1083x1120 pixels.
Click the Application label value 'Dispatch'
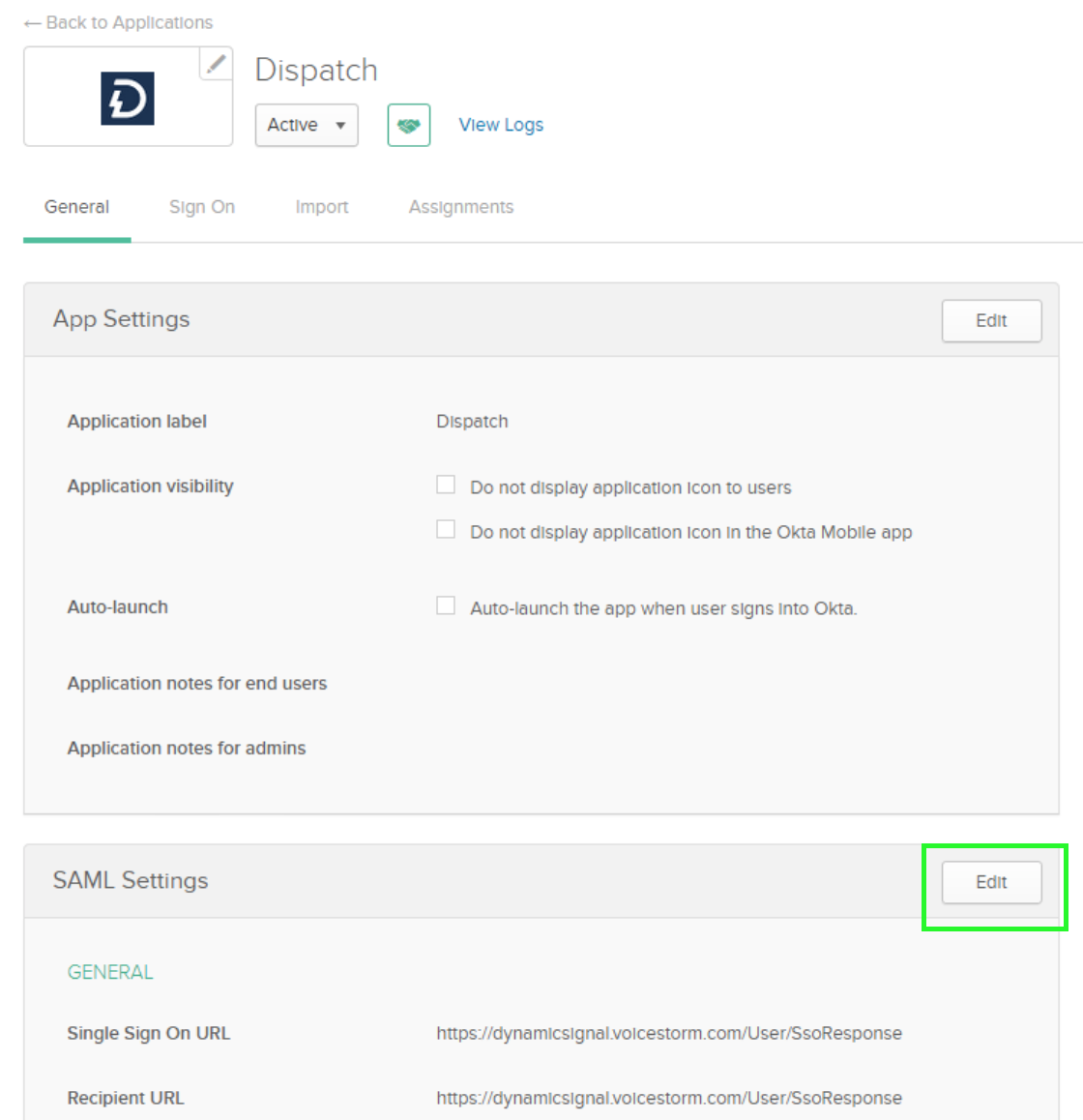point(472,422)
